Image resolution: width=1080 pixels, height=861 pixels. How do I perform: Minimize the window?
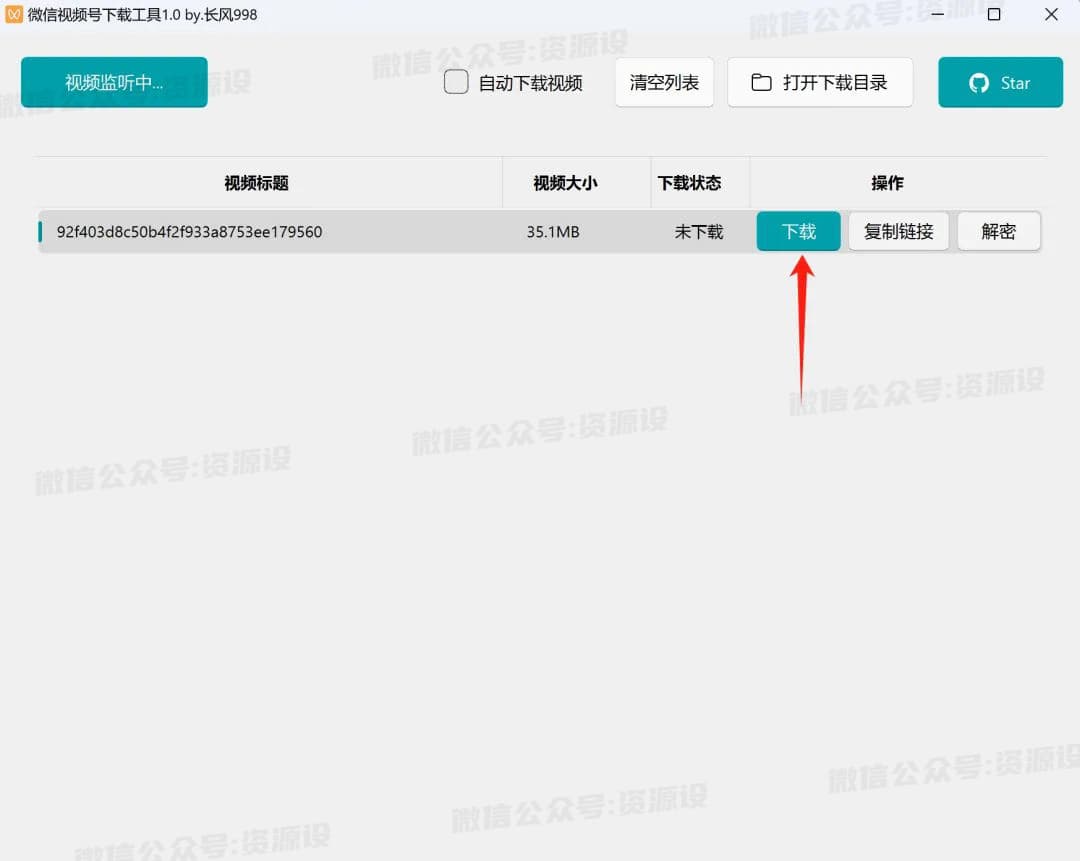coord(937,14)
